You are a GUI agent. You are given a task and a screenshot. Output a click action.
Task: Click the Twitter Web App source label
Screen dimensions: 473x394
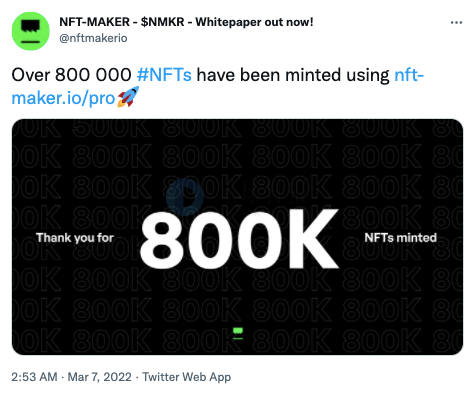187,377
